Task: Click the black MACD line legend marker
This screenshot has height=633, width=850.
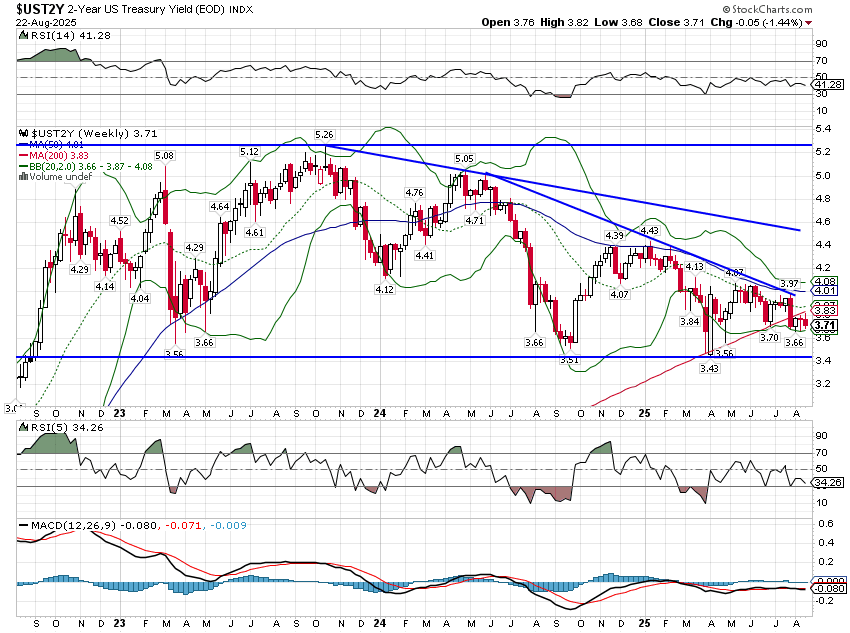Action: tap(23, 525)
